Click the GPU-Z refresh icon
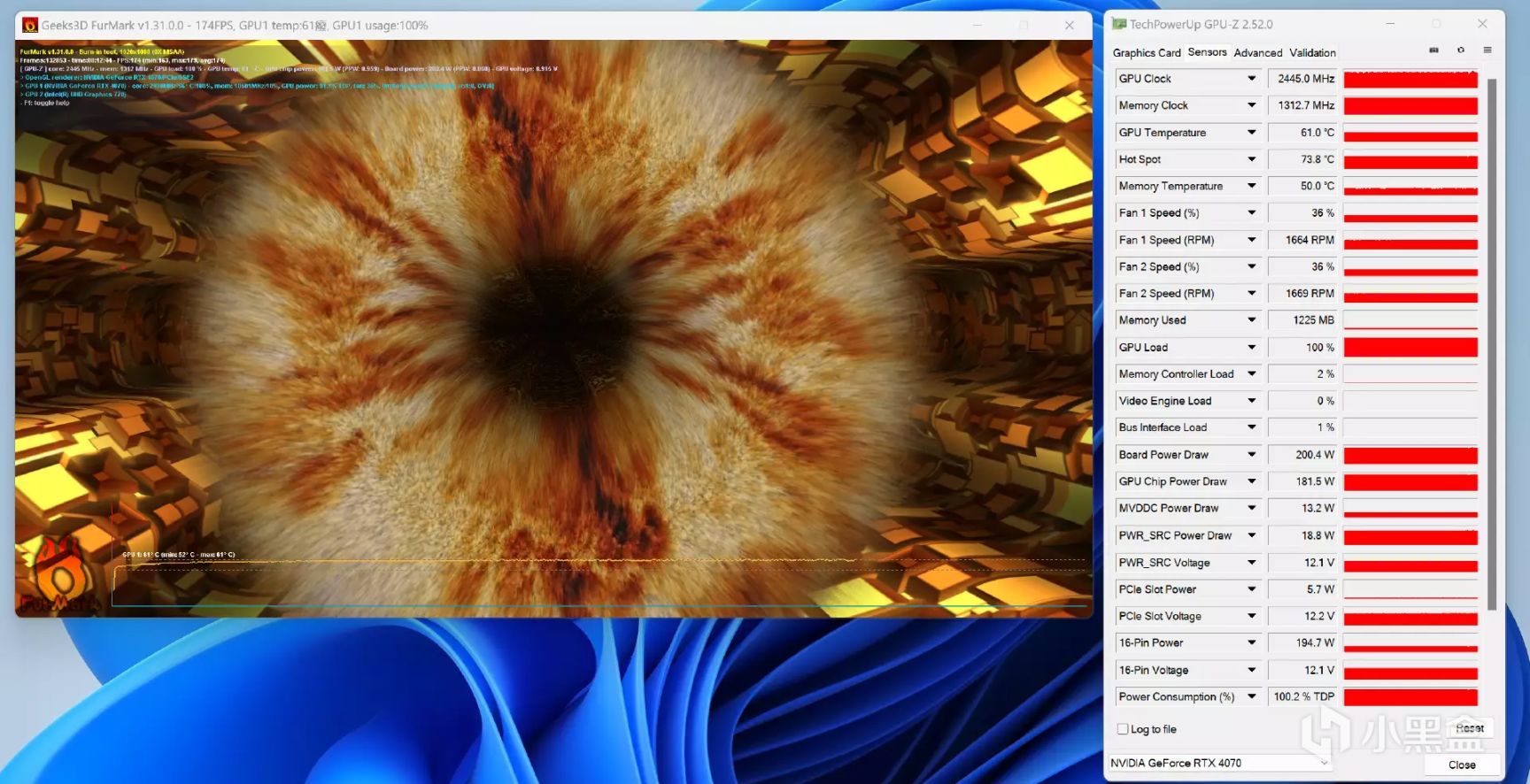The width and height of the screenshot is (1530, 784). tap(1461, 50)
